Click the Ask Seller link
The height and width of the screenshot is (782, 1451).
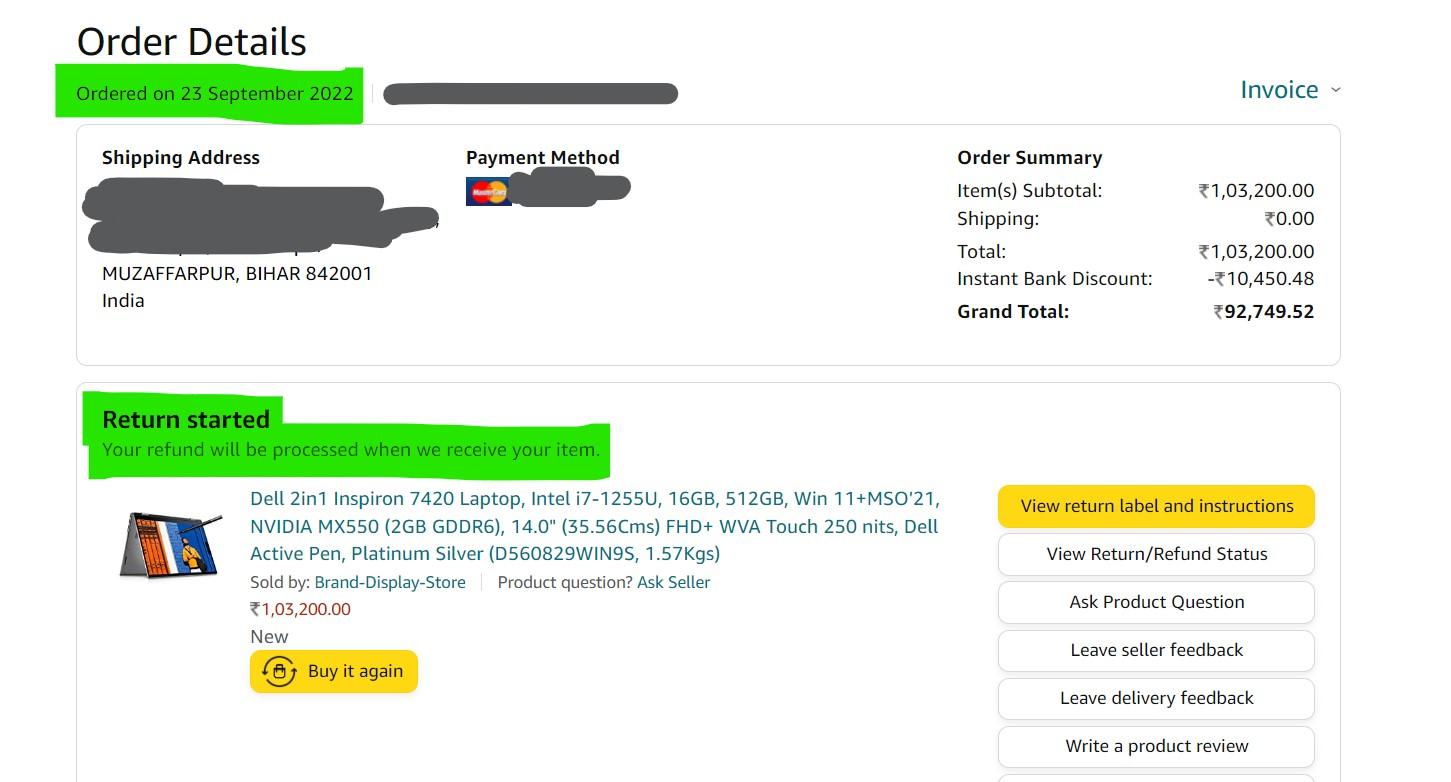pos(673,582)
